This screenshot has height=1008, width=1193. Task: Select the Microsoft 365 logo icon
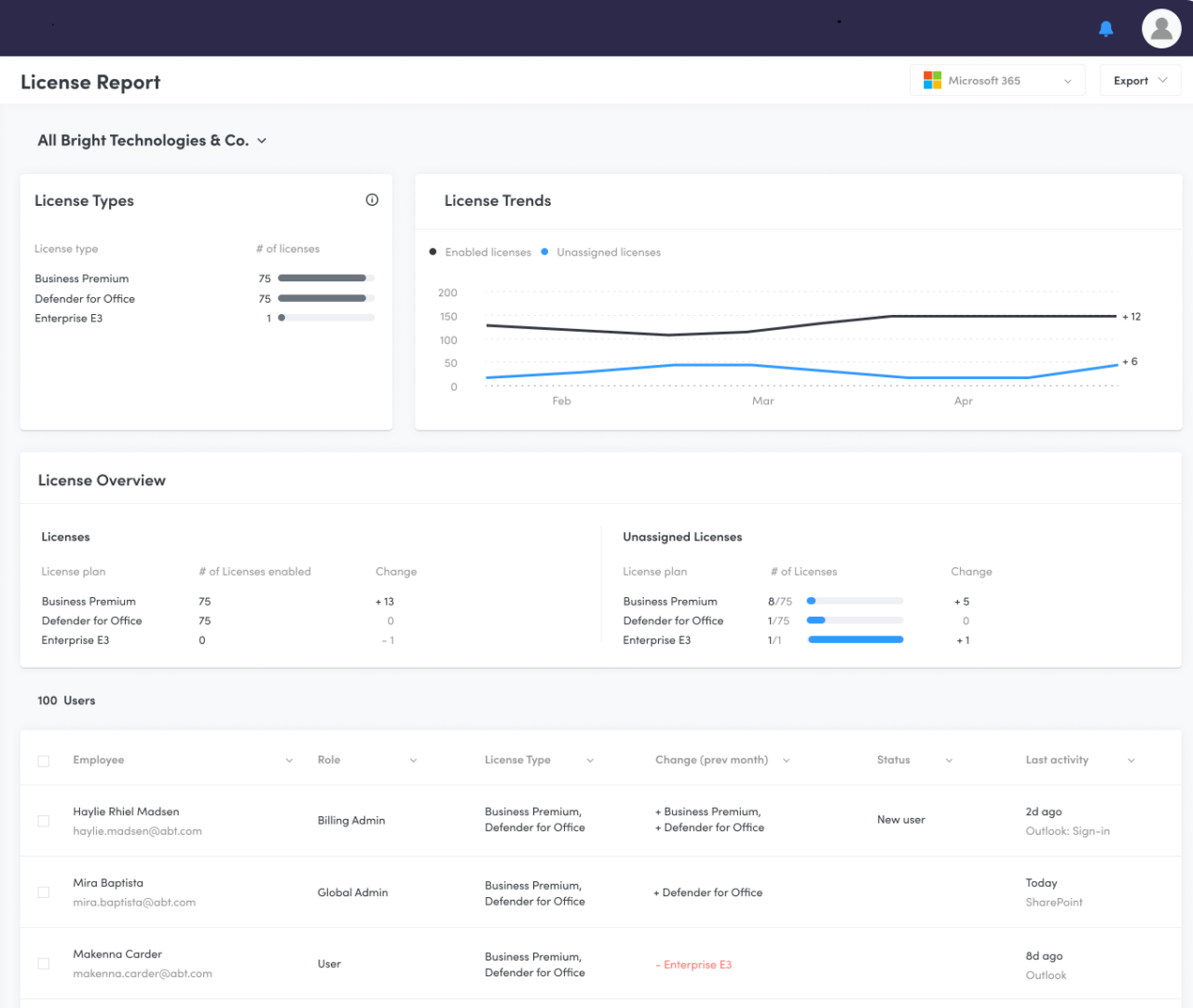click(x=931, y=79)
